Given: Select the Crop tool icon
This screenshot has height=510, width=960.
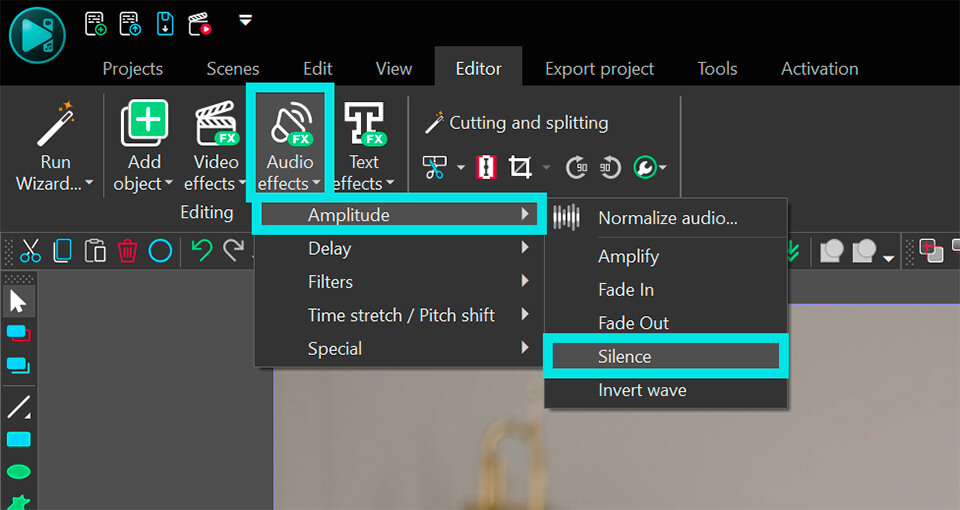Looking at the screenshot, I should 520,167.
